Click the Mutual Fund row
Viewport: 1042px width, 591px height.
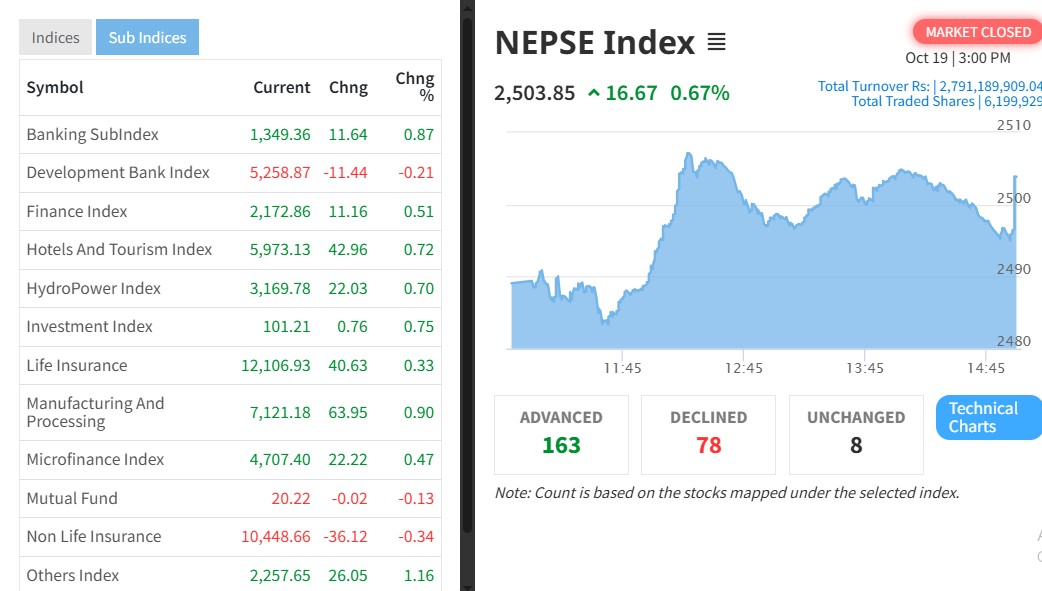point(72,498)
